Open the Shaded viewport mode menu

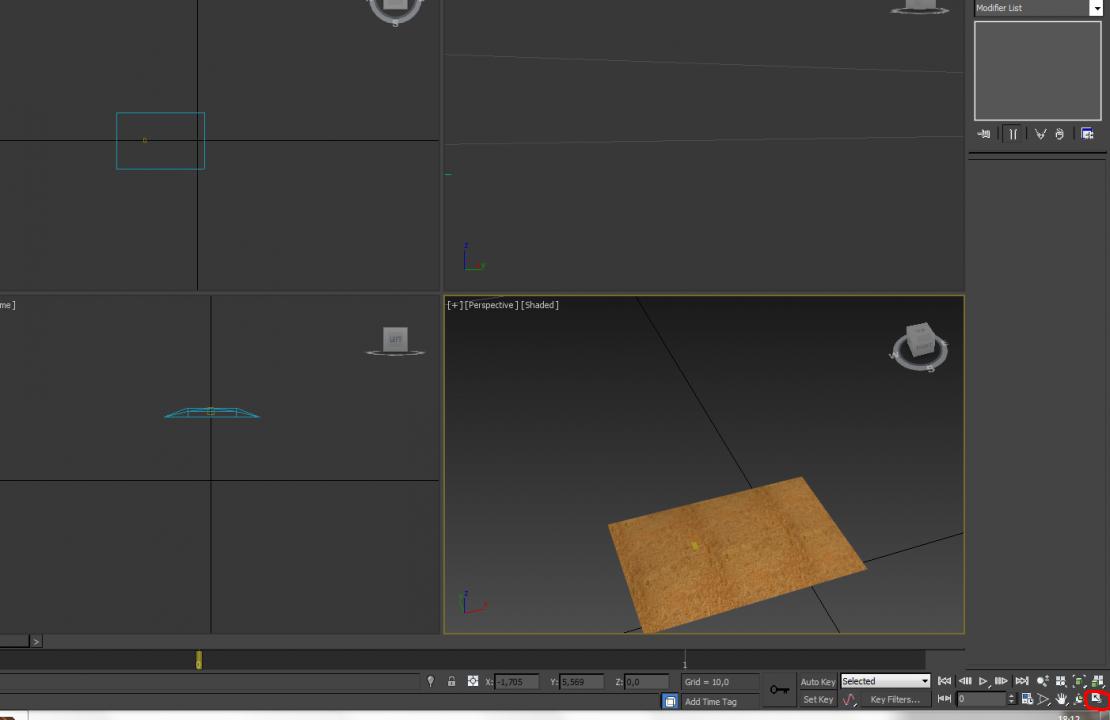click(x=540, y=305)
